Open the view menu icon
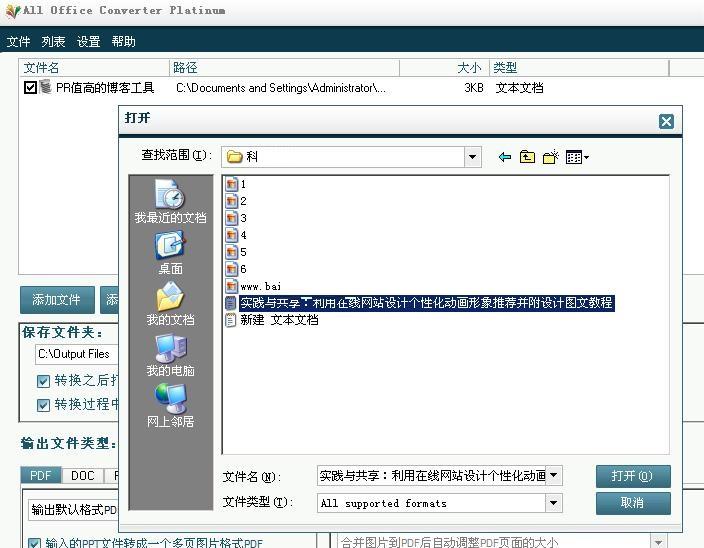The height and width of the screenshot is (548, 704). point(577,157)
